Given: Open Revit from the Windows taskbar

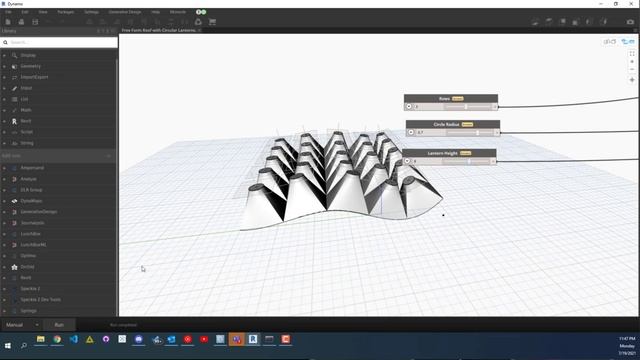Looking at the screenshot, I should click(253, 339).
